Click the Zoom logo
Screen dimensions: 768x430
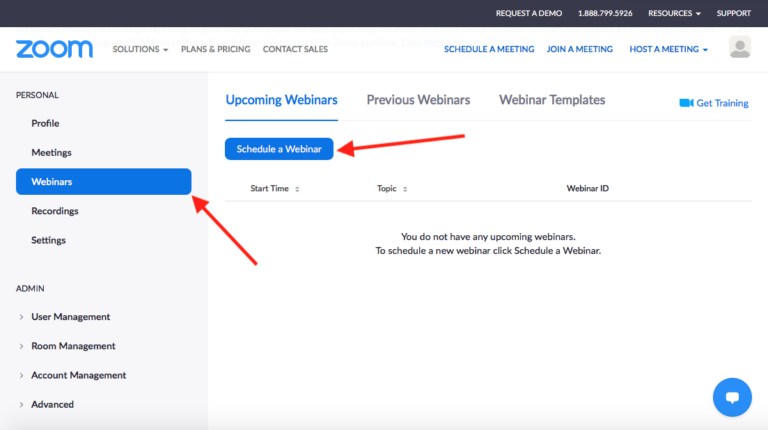pyautogui.click(x=54, y=49)
